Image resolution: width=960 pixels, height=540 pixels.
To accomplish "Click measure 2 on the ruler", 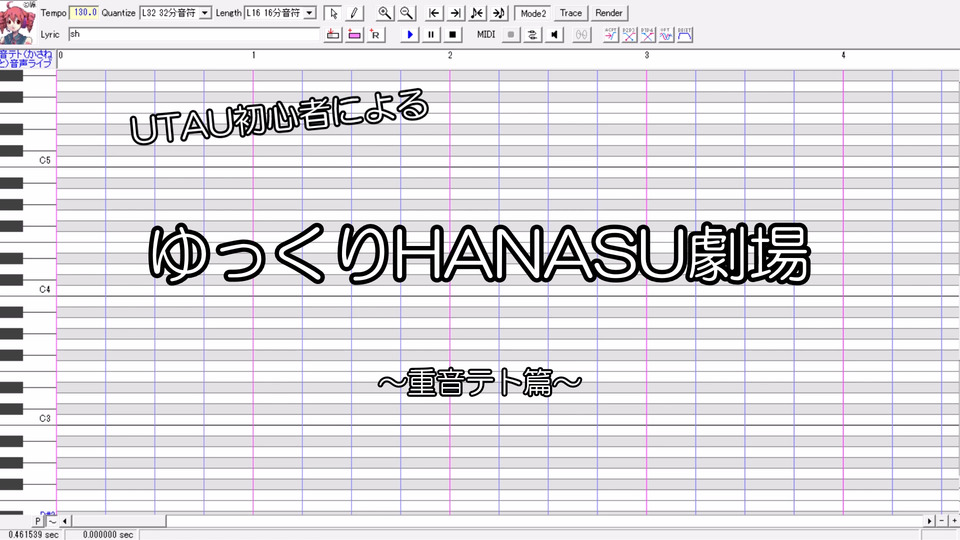I will click(450, 55).
